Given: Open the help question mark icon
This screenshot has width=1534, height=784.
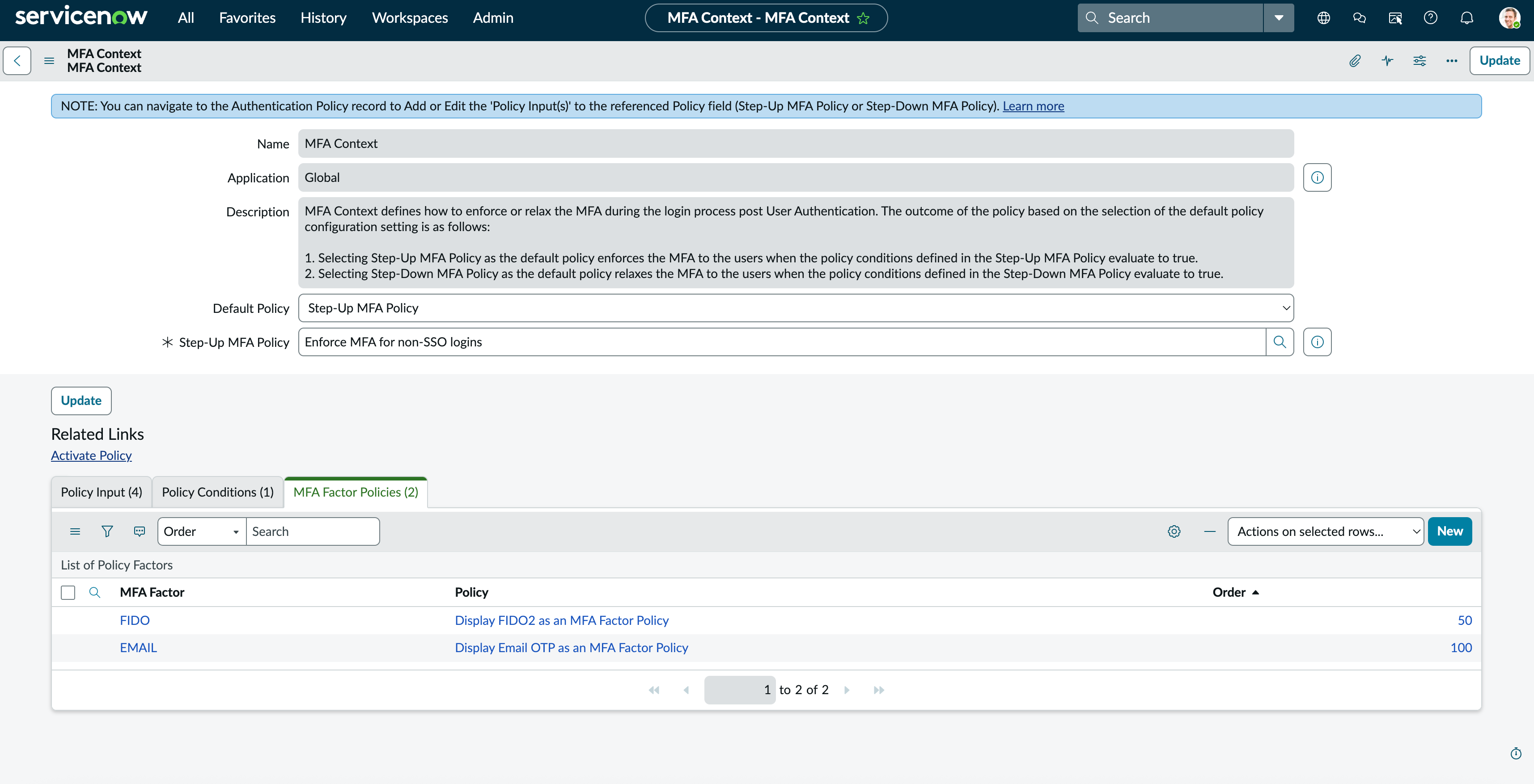Looking at the screenshot, I should click(x=1430, y=18).
